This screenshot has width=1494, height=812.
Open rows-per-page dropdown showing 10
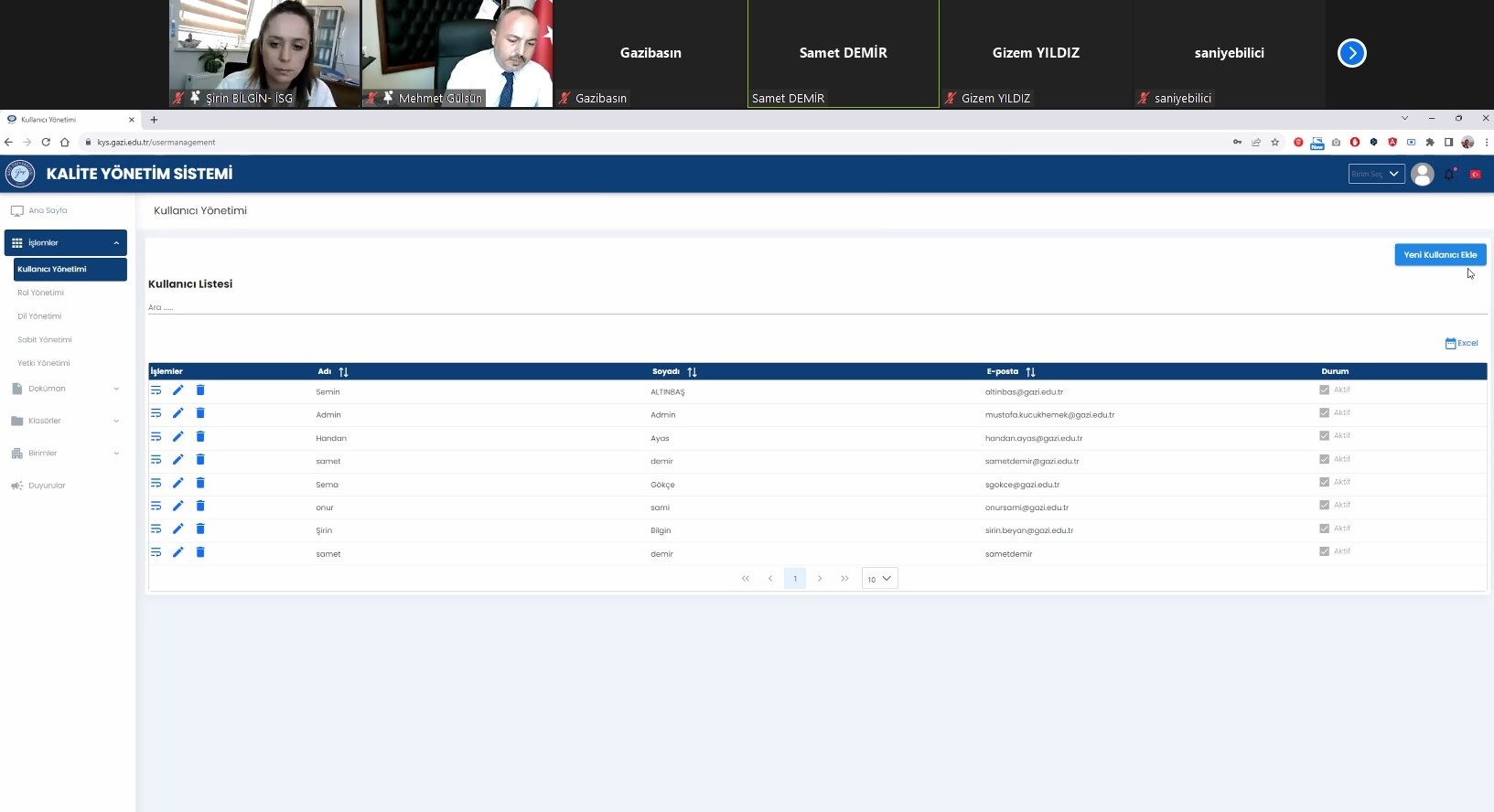[x=879, y=578]
